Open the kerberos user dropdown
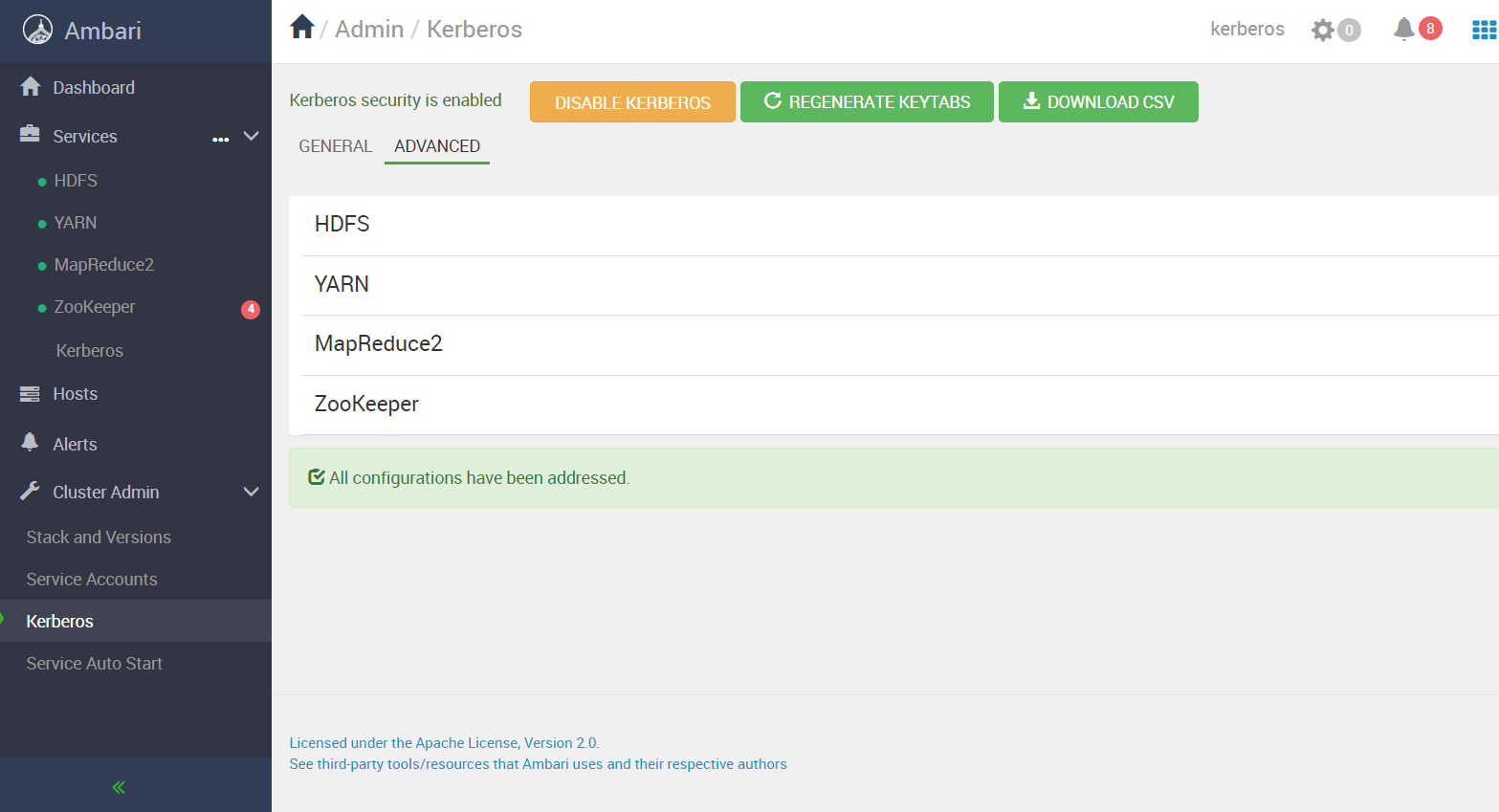 (1247, 29)
